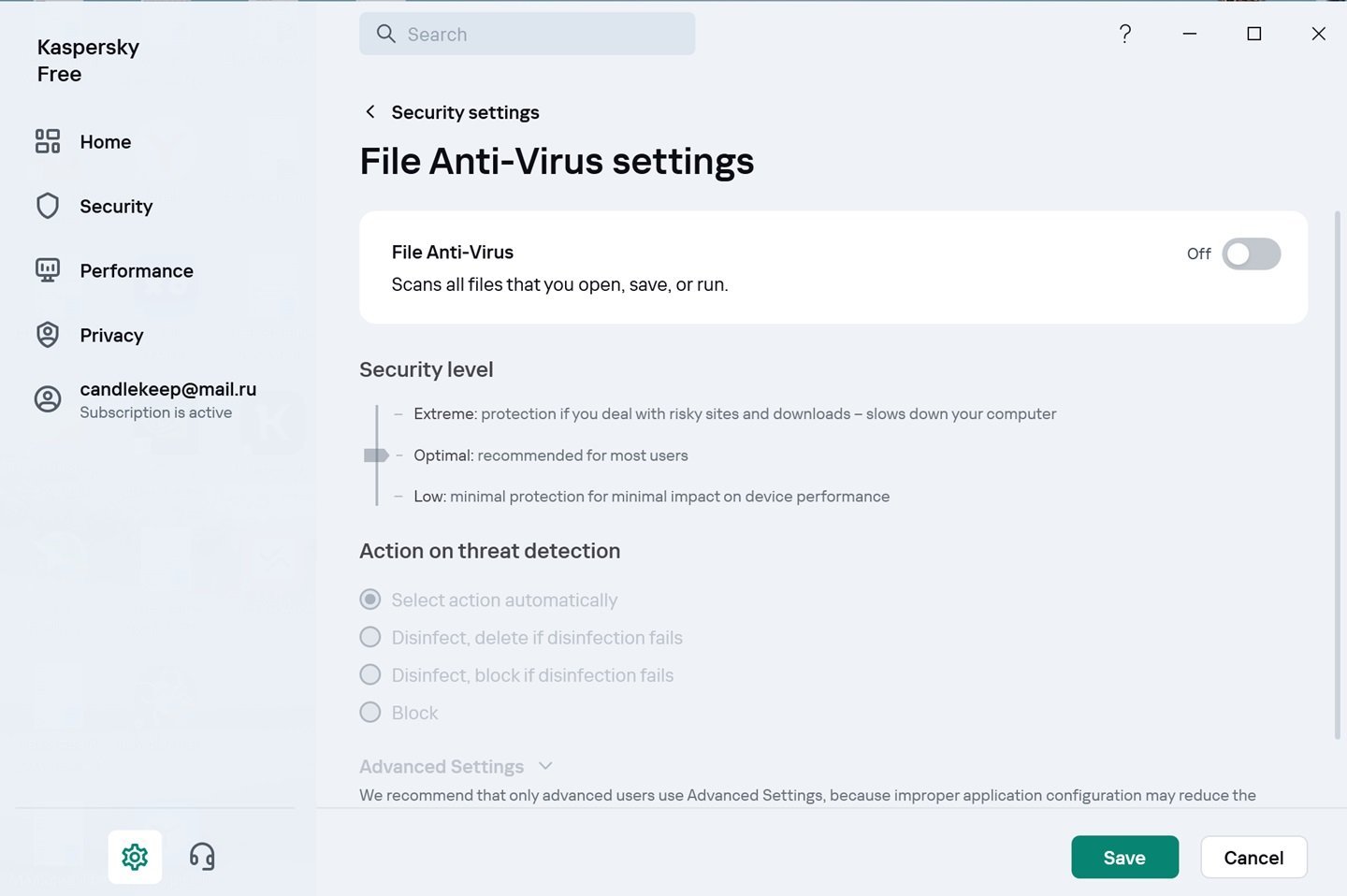Click the account profile icon

[x=48, y=399]
